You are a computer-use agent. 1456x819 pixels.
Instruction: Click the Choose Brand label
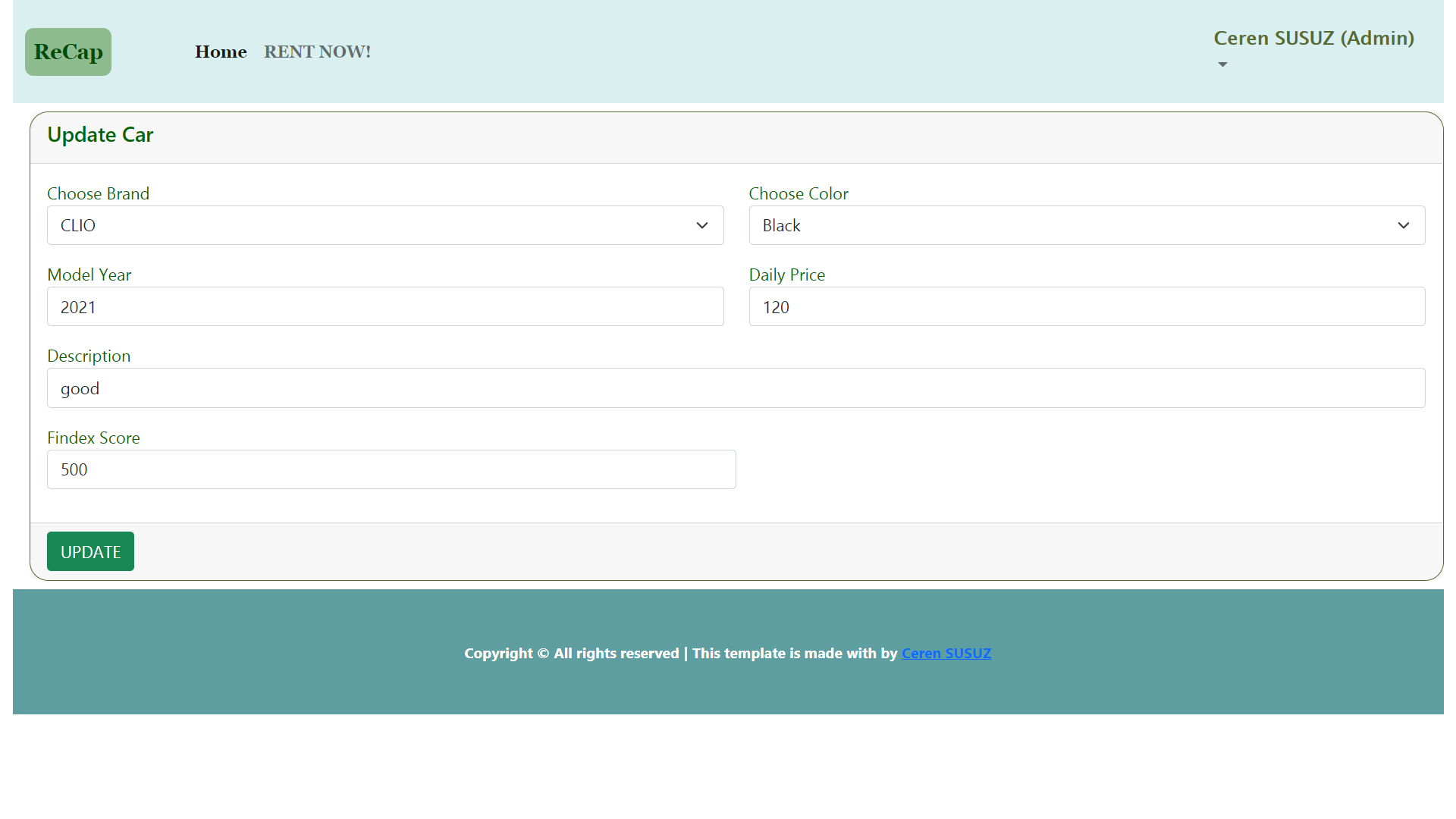pyautogui.click(x=98, y=194)
